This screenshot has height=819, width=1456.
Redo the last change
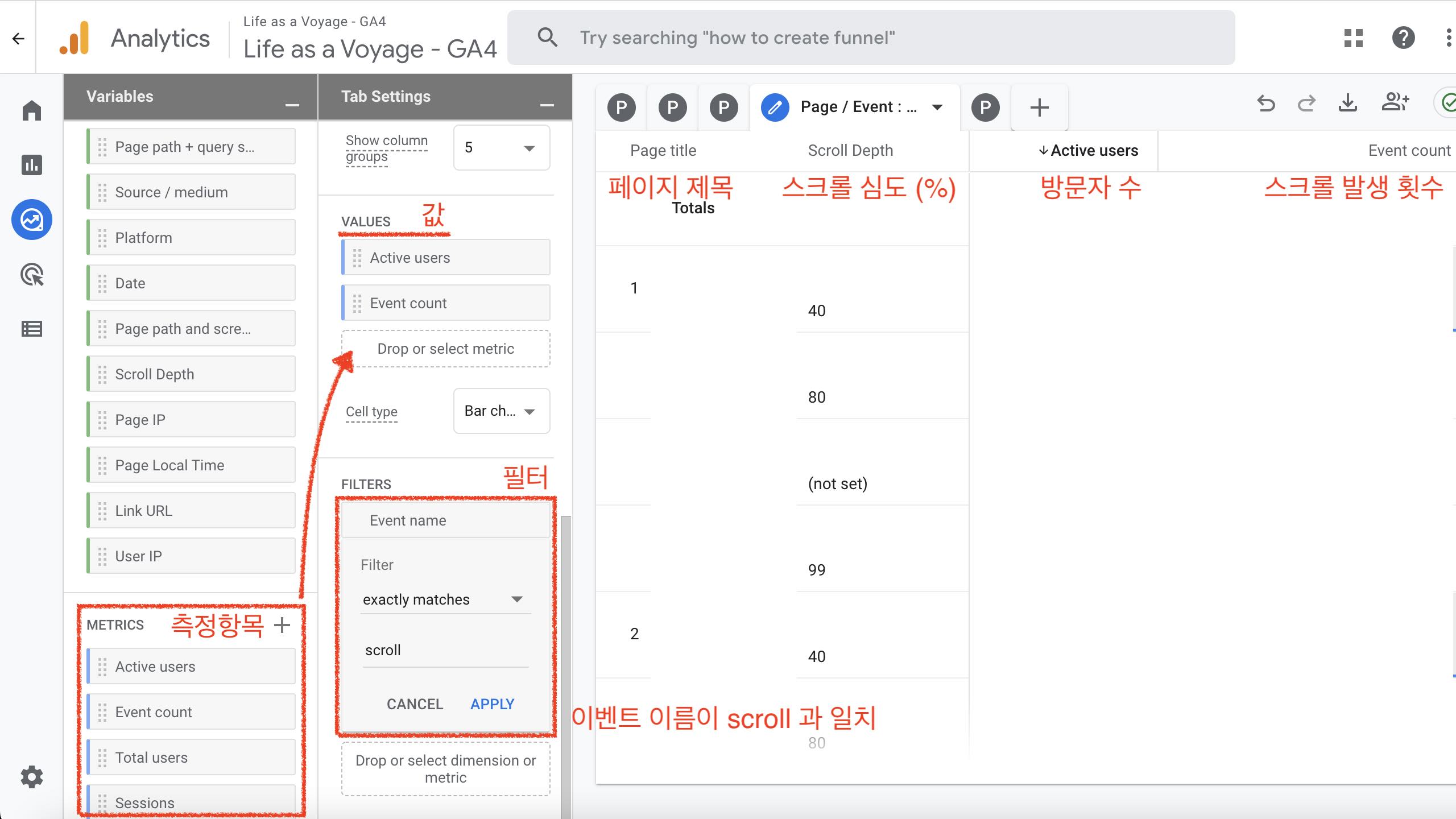coord(1306,104)
